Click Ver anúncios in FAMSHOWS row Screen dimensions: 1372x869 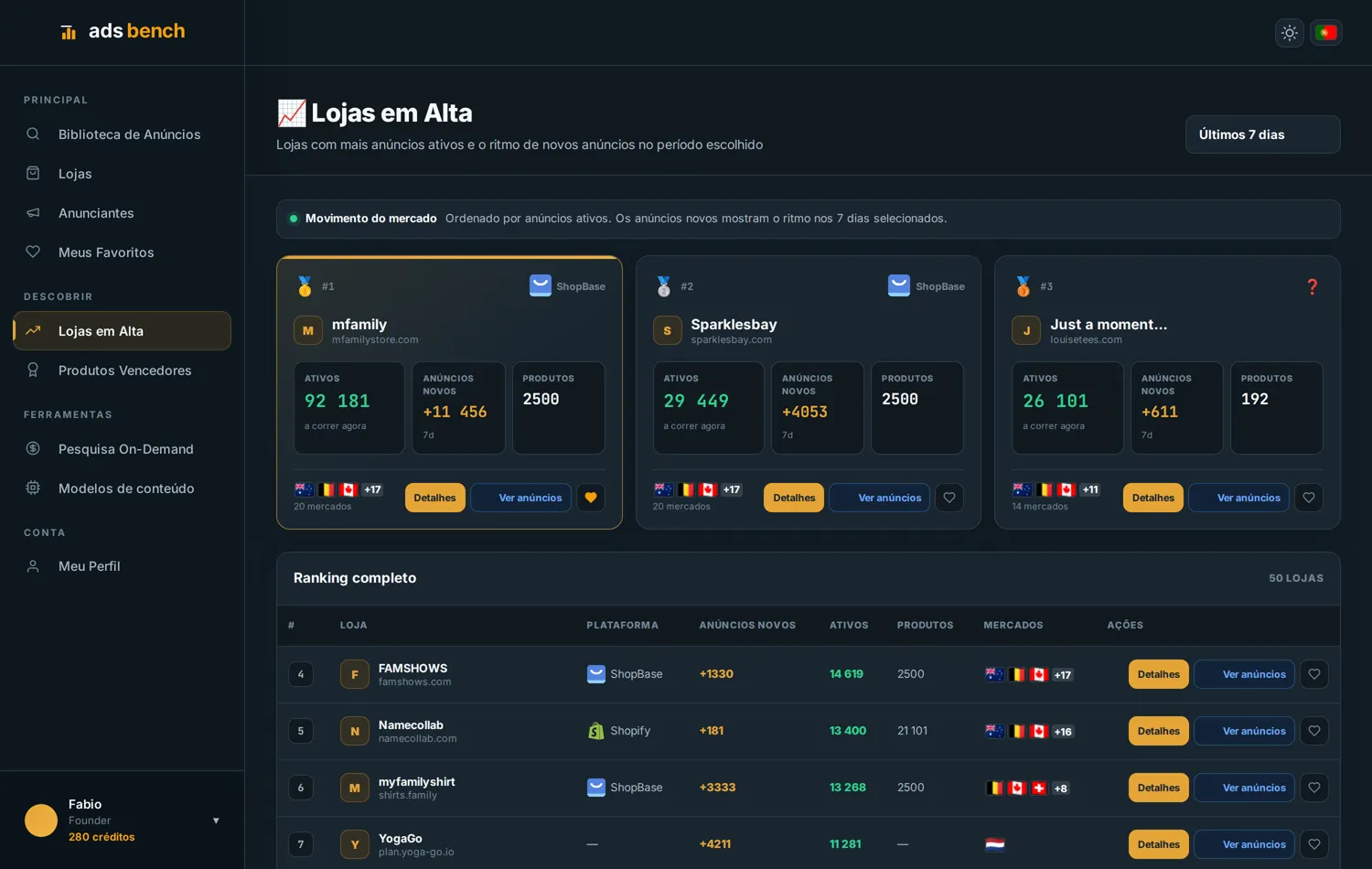click(1245, 674)
